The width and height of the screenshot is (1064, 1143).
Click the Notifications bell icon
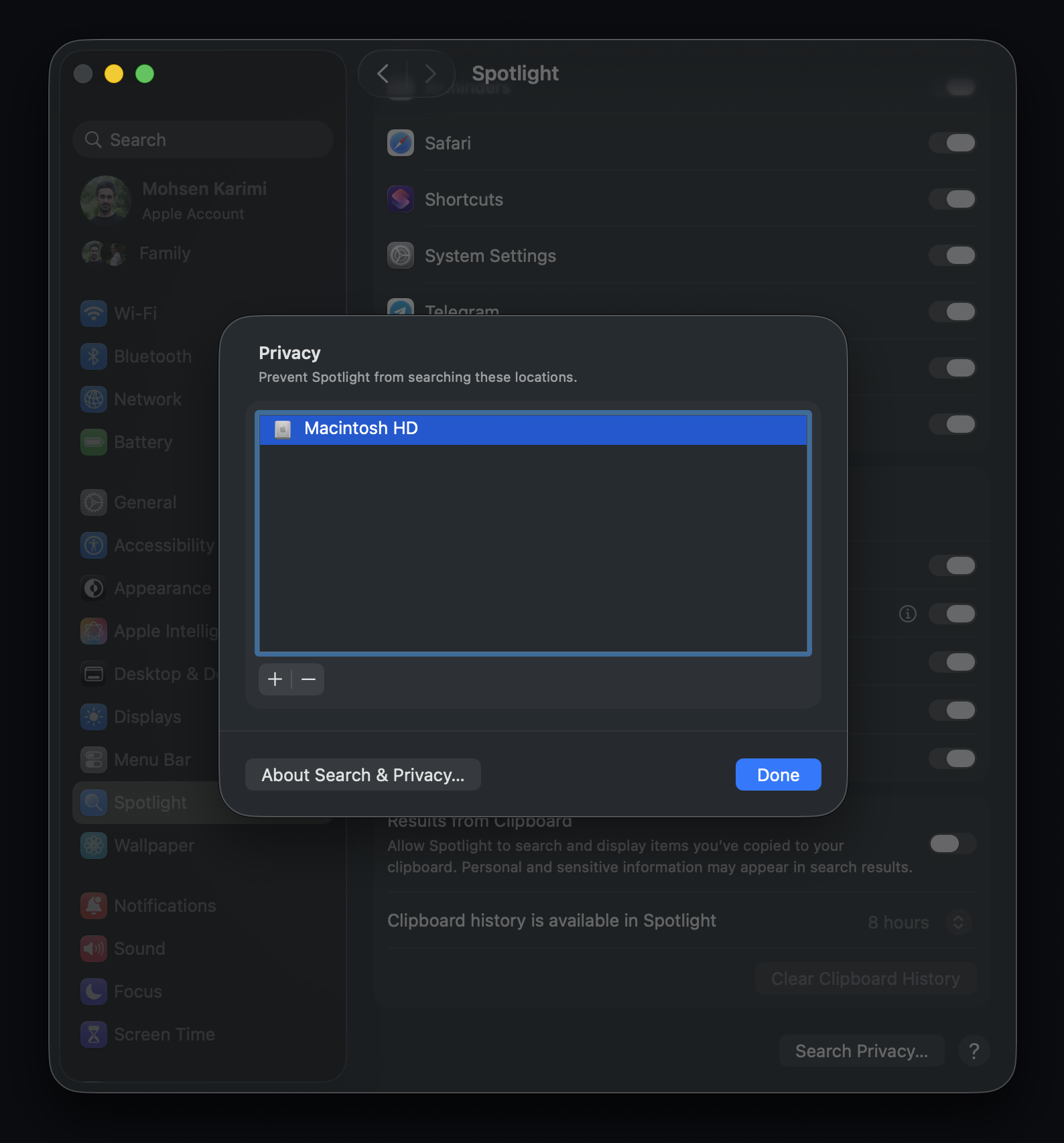[94, 906]
